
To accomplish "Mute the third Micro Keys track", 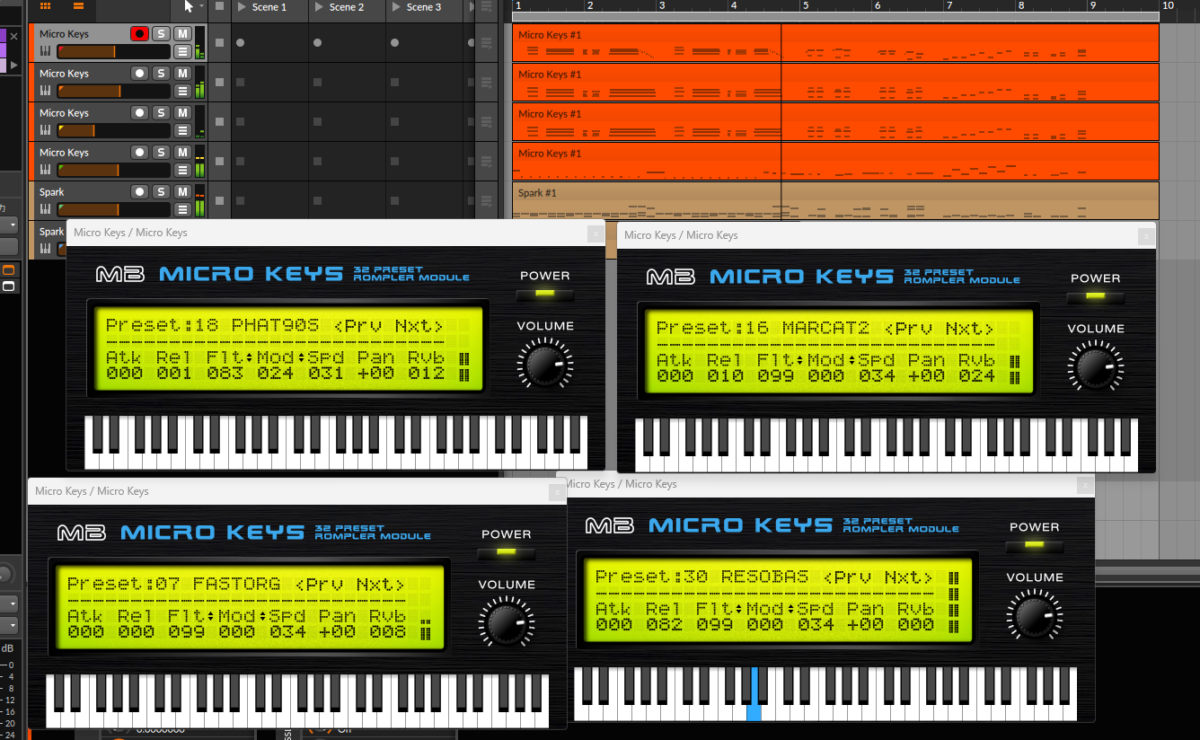I will point(182,113).
